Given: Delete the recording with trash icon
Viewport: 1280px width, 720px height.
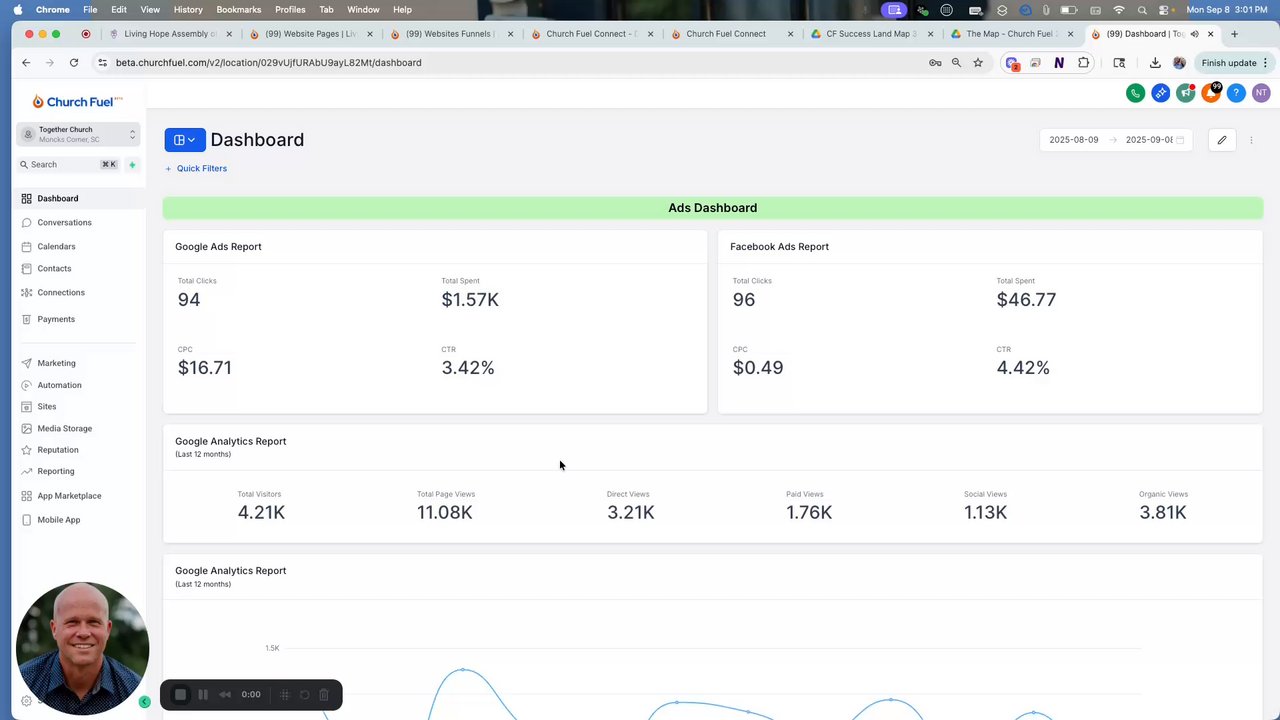Looking at the screenshot, I should tap(324, 694).
